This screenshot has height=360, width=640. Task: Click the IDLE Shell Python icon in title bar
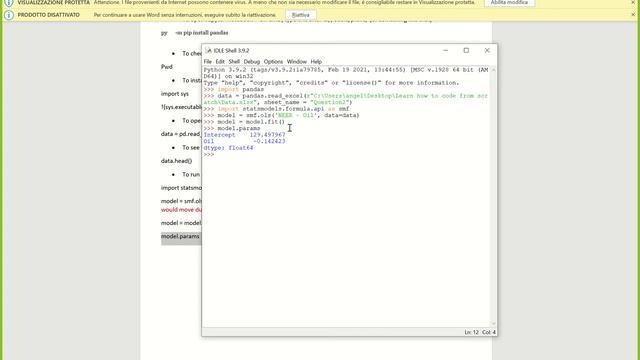coord(208,51)
